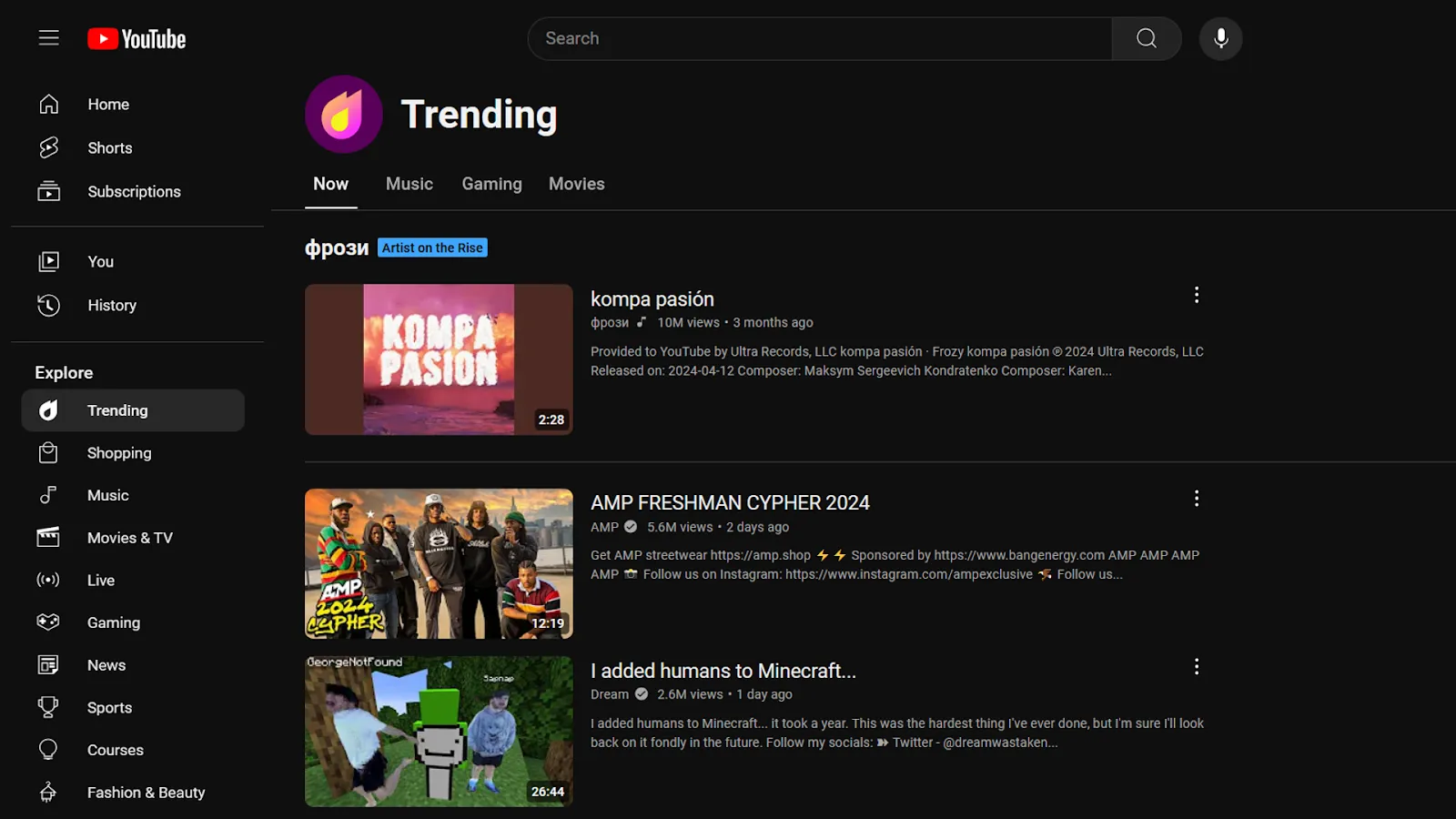Viewport: 1456px width, 819px height.
Task: Open the AMP channel link
Action: pos(604,527)
